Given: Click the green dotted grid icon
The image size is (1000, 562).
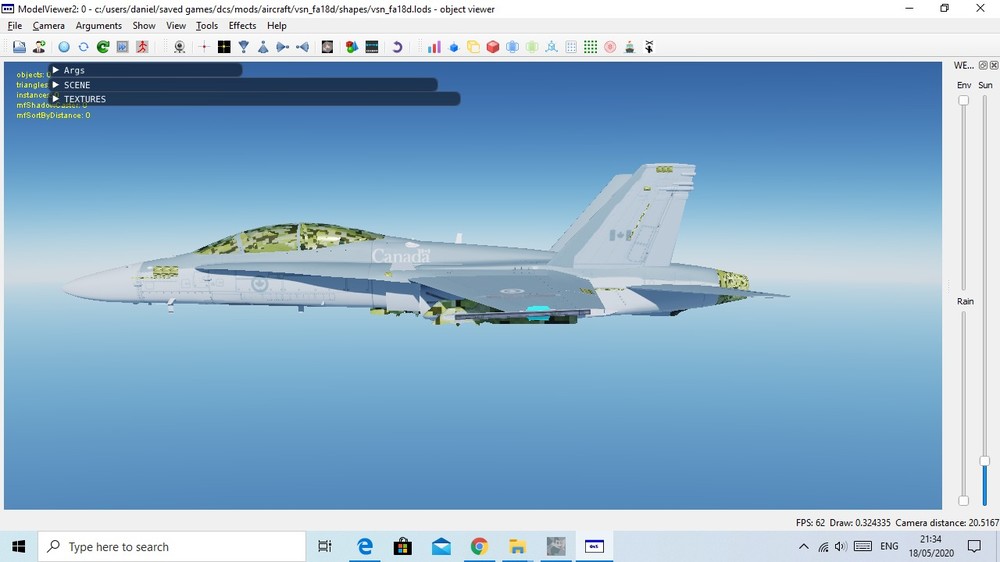Looking at the screenshot, I should point(590,47).
